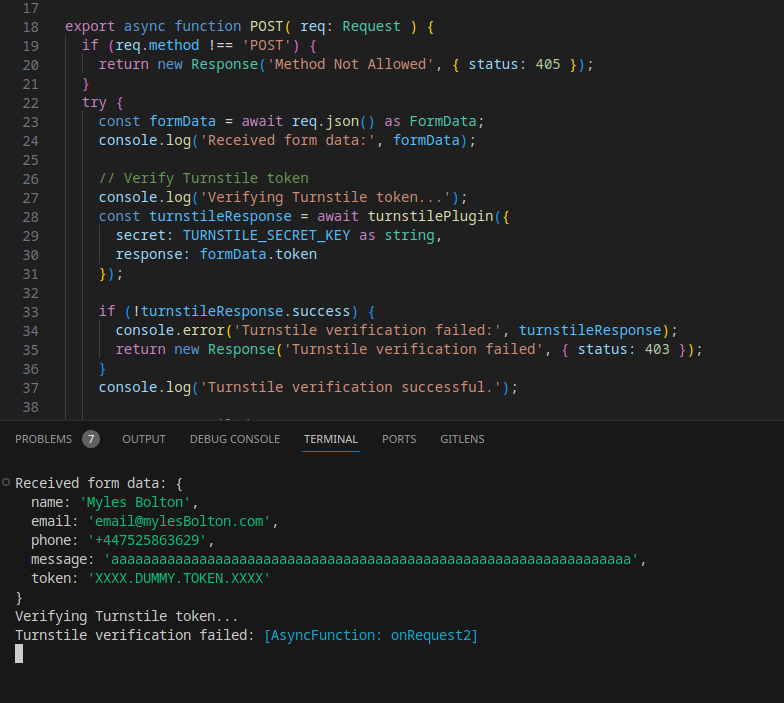Viewport: 784px width, 703px height.
Task: Click line number 22 in gutter
Action: 30,103
